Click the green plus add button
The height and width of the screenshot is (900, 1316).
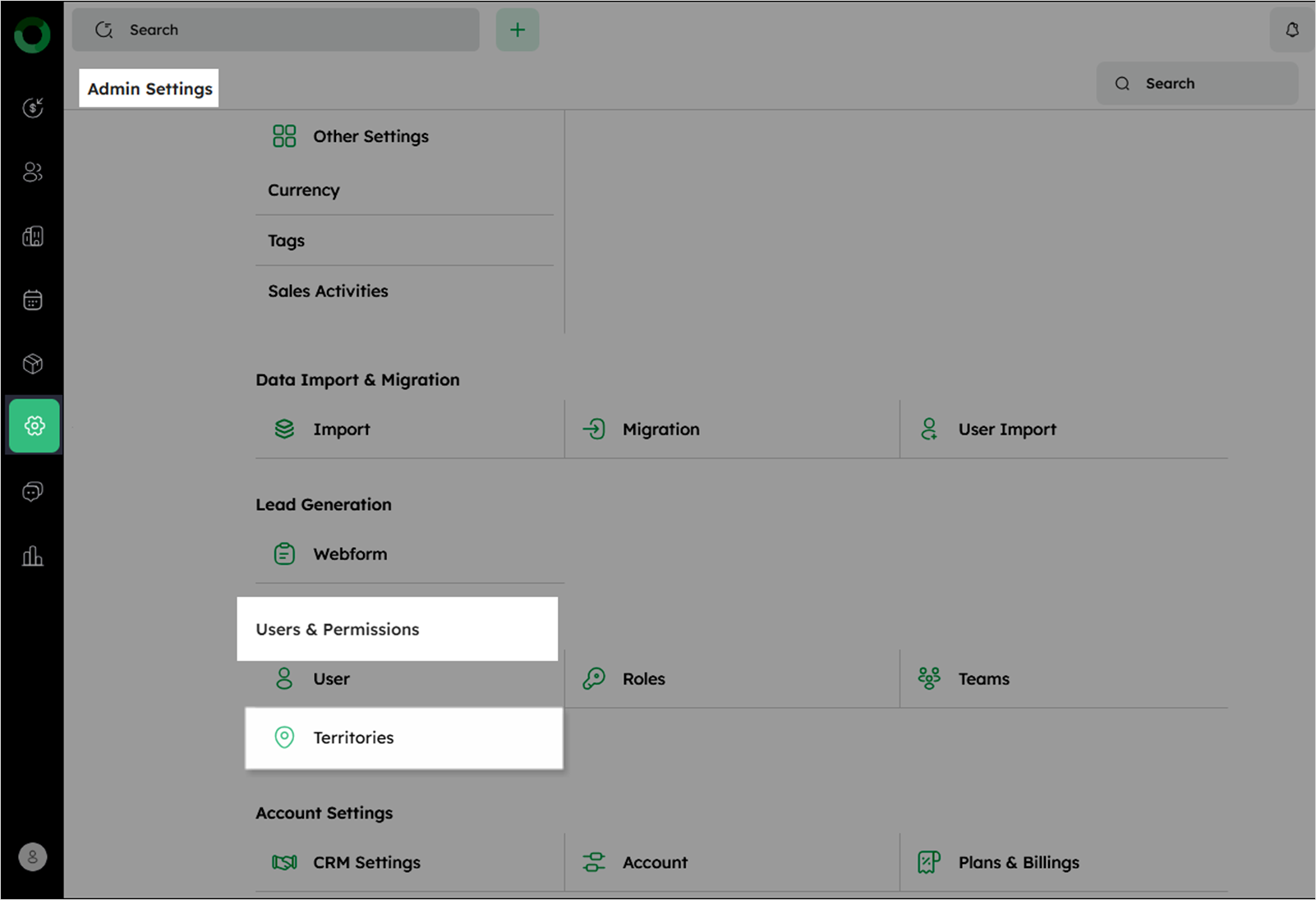tap(517, 30)
